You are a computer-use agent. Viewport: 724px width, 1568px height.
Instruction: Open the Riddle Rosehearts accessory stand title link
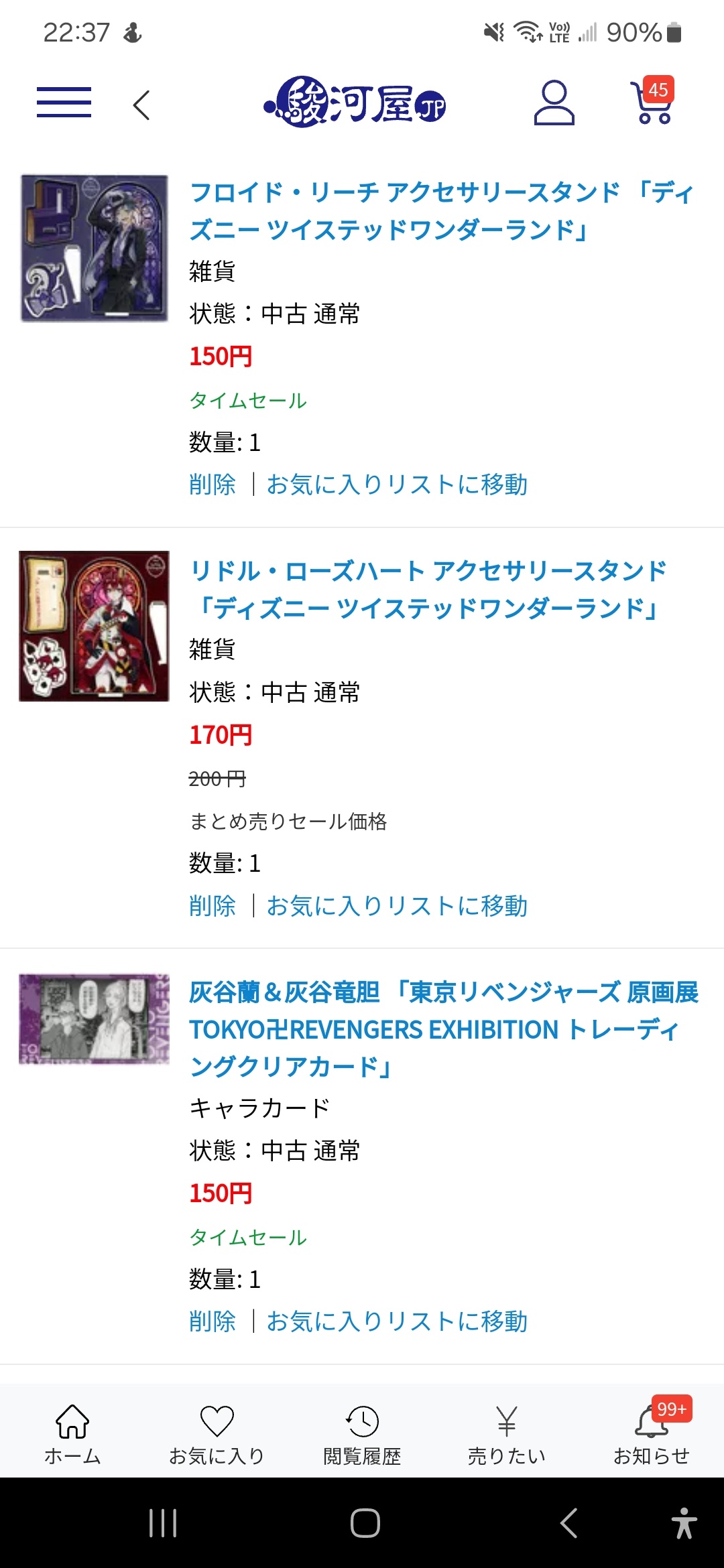tap(428, 590)
